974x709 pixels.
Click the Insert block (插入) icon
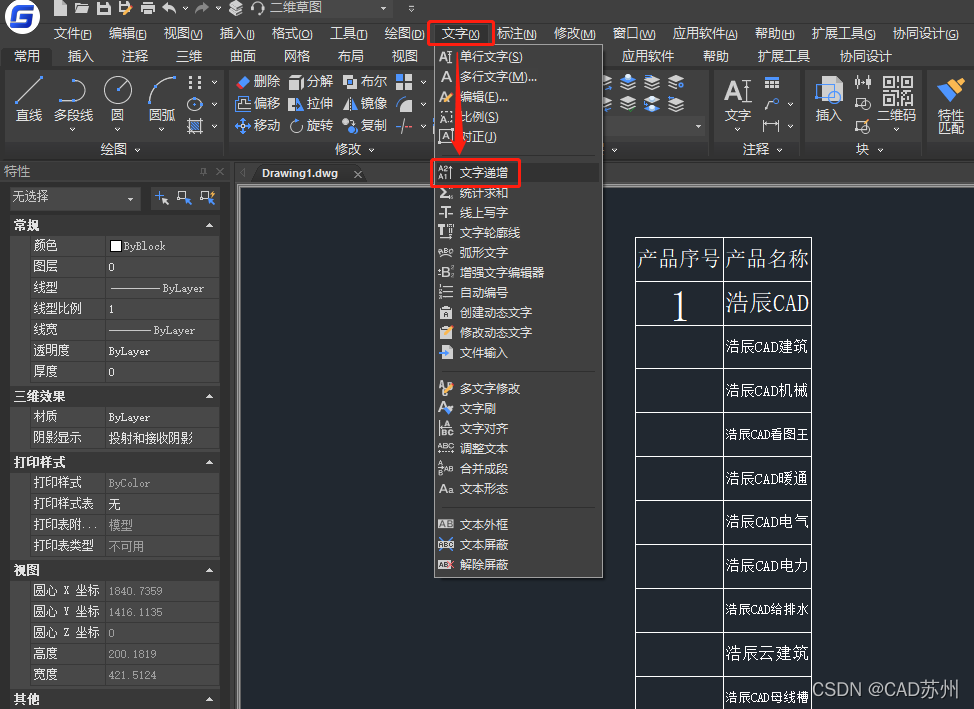828,99
